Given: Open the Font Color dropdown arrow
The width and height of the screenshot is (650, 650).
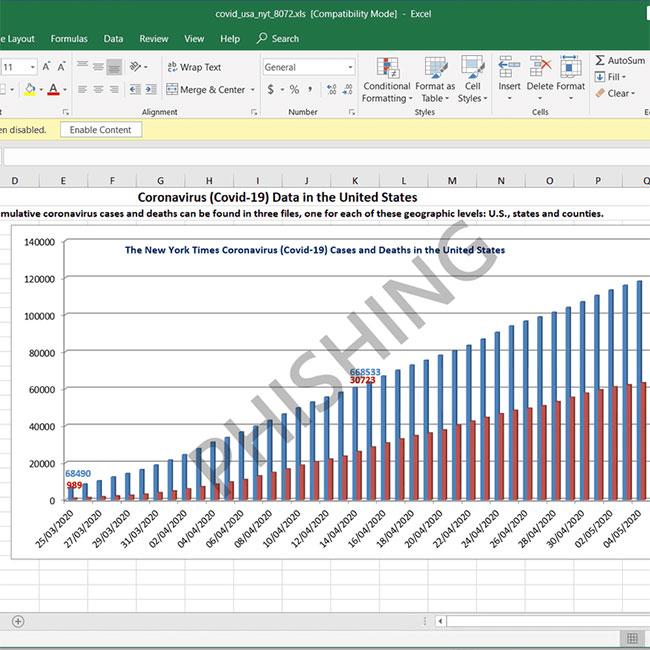Looking at the screenshot, I should (x=65, y=90).
